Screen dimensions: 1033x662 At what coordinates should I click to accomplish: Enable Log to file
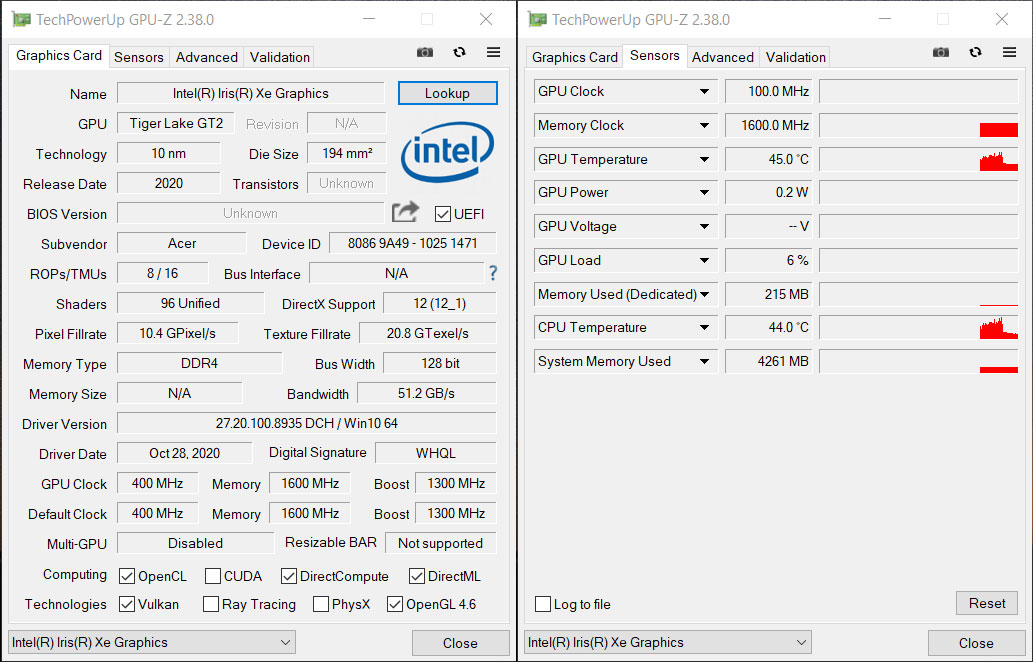pyautogui.click(x=543, y=604)
